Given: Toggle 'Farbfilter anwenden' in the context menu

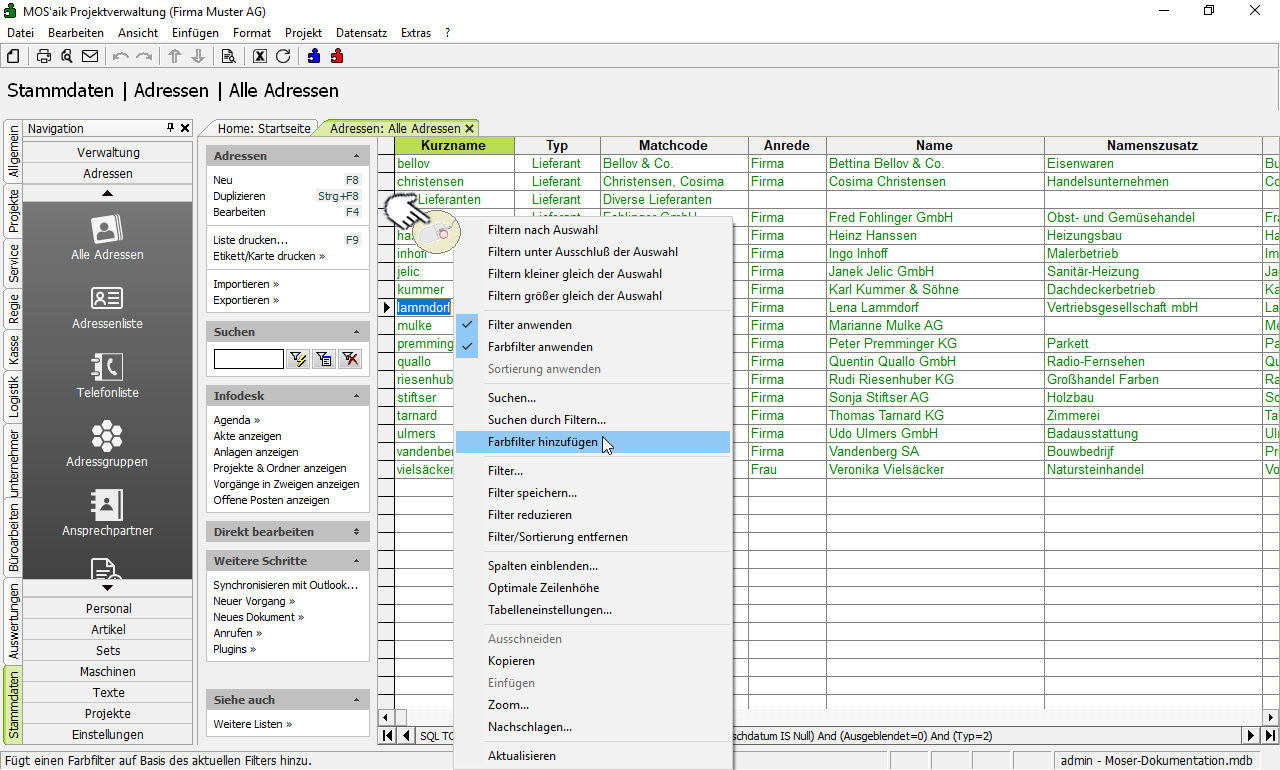Looking at the screenshot, I should coord(540,347).
